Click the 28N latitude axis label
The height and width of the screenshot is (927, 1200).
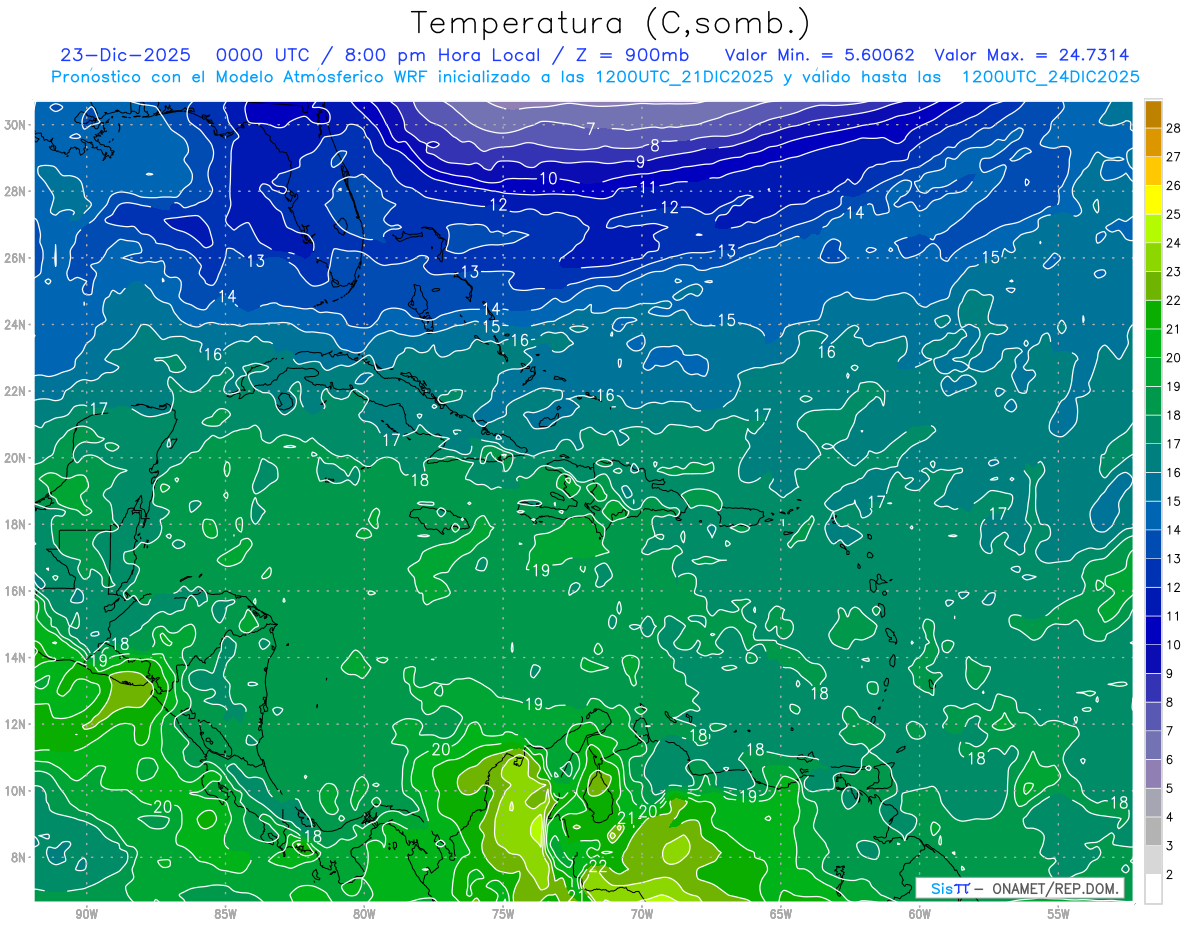[15, 191]
